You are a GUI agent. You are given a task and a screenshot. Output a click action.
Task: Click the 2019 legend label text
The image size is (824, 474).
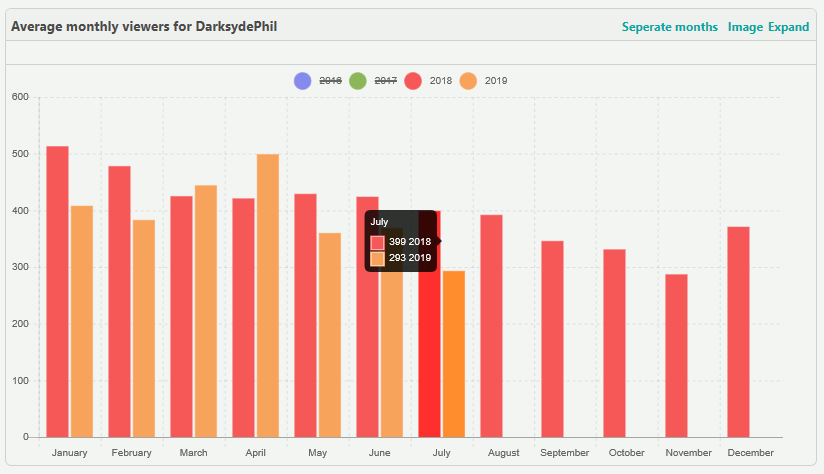496,81
